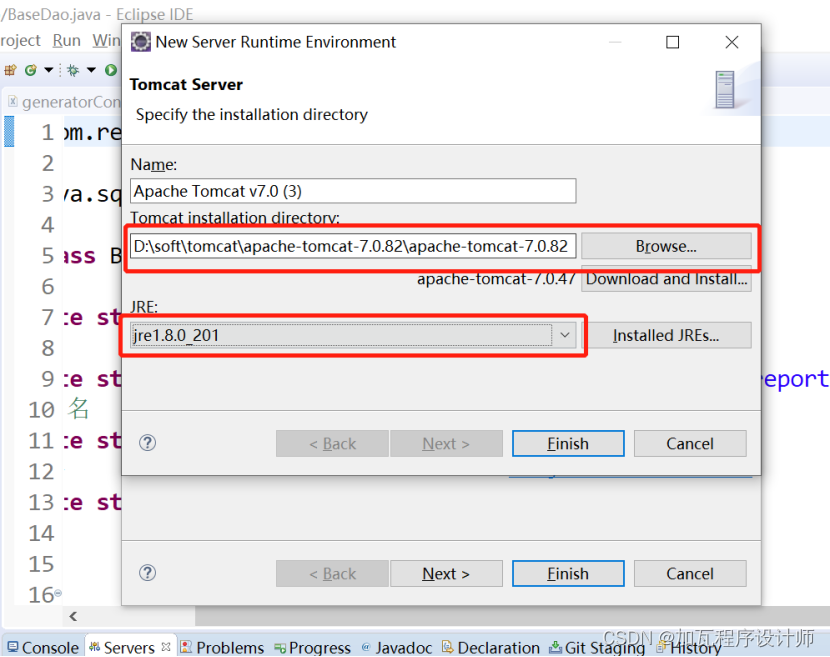Switch to the History view tab

click(x=689, y=647)
